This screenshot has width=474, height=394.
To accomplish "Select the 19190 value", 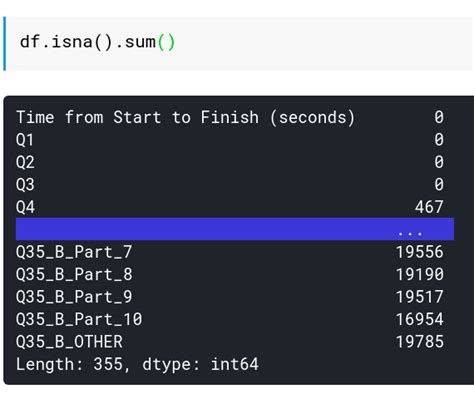I will 420,274.
